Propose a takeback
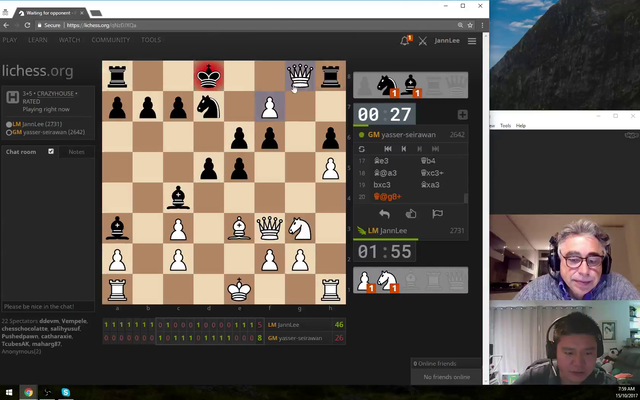Viewport: 640px width, 400px height. click(384, 214)
